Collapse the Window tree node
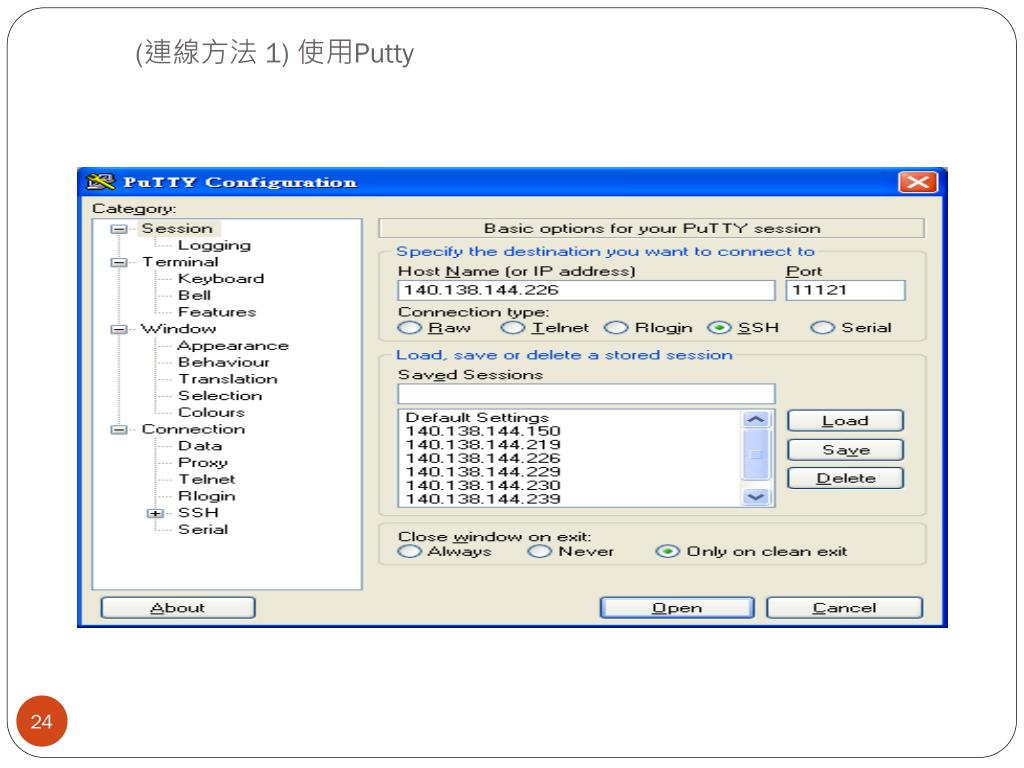This screenshot has height=768, width=1024. point(119,329)
